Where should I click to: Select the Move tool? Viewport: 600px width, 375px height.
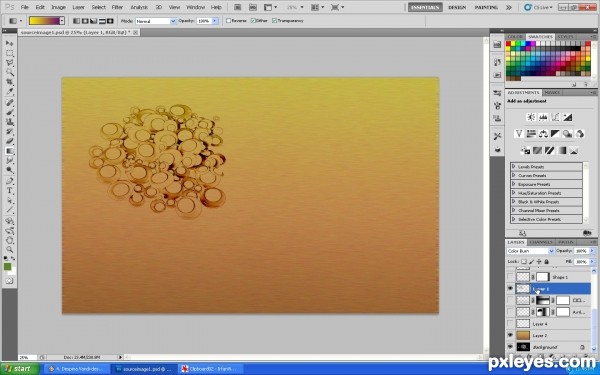[10, 43]
